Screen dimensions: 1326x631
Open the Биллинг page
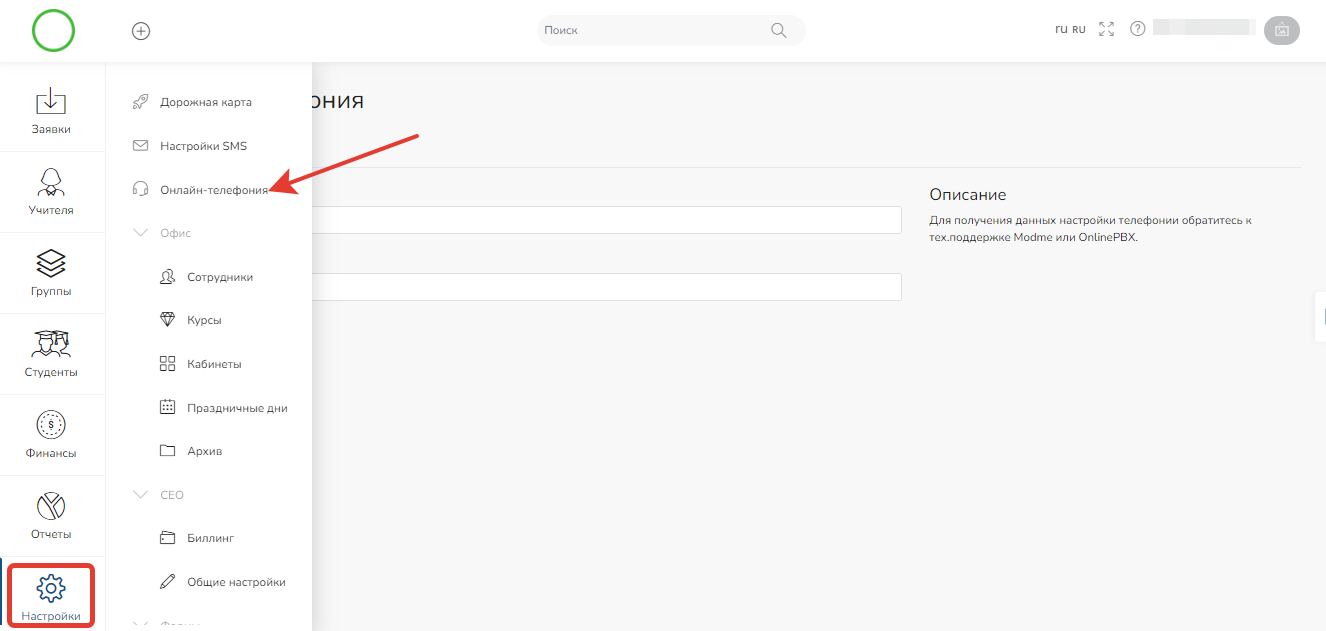click(210, 538)
